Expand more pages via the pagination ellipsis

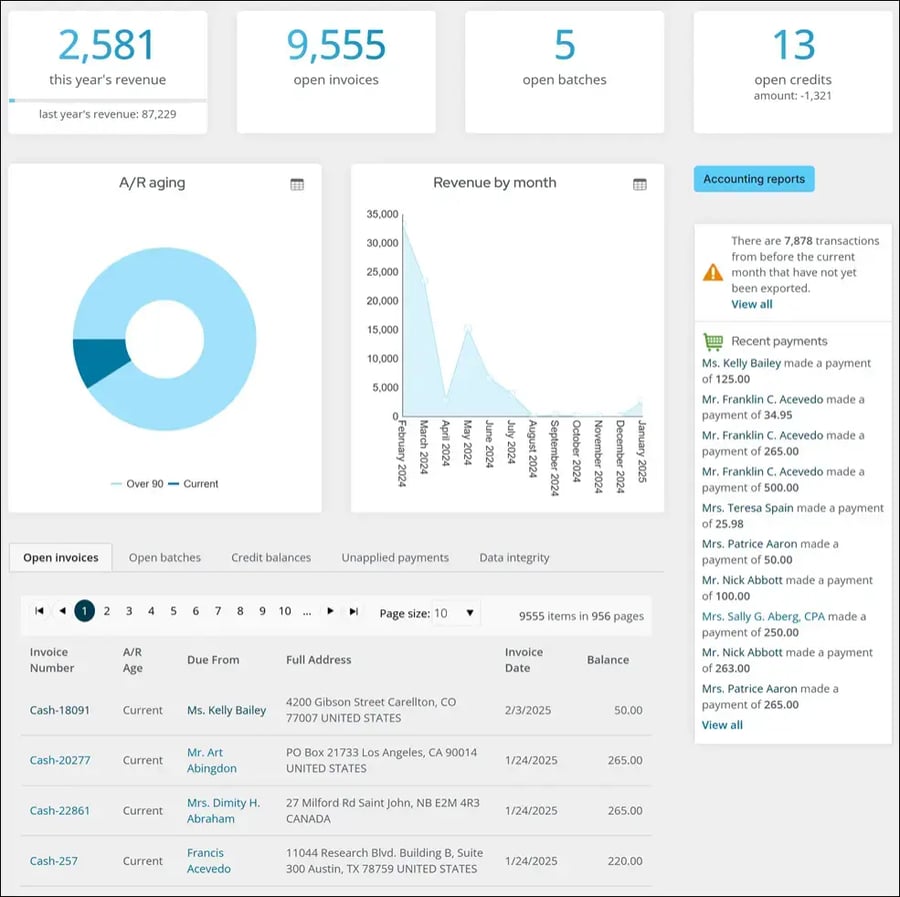305,612
